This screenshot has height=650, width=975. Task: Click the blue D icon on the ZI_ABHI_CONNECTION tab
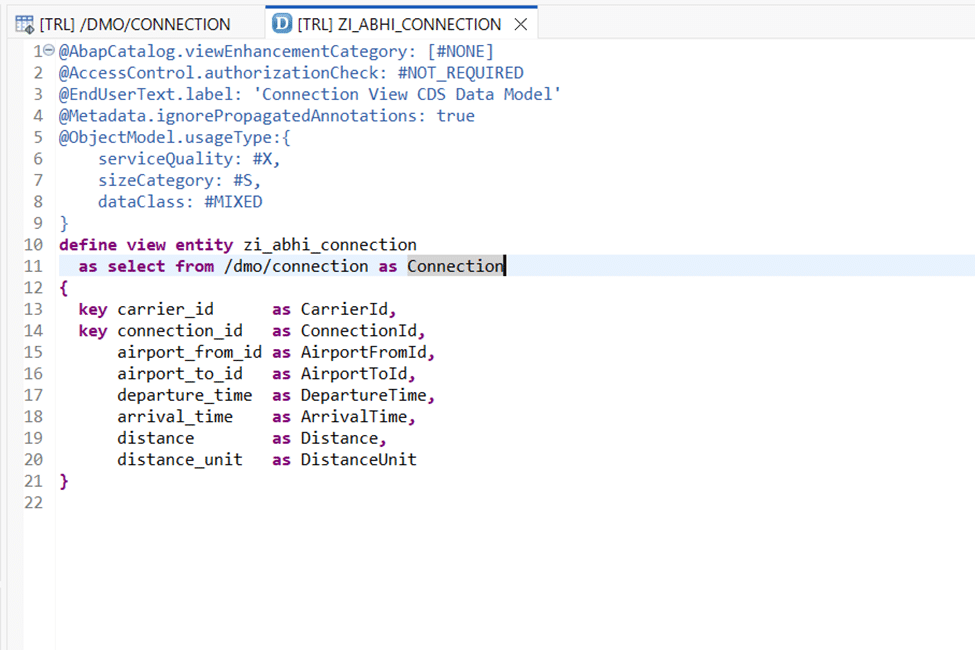[283, 24]
